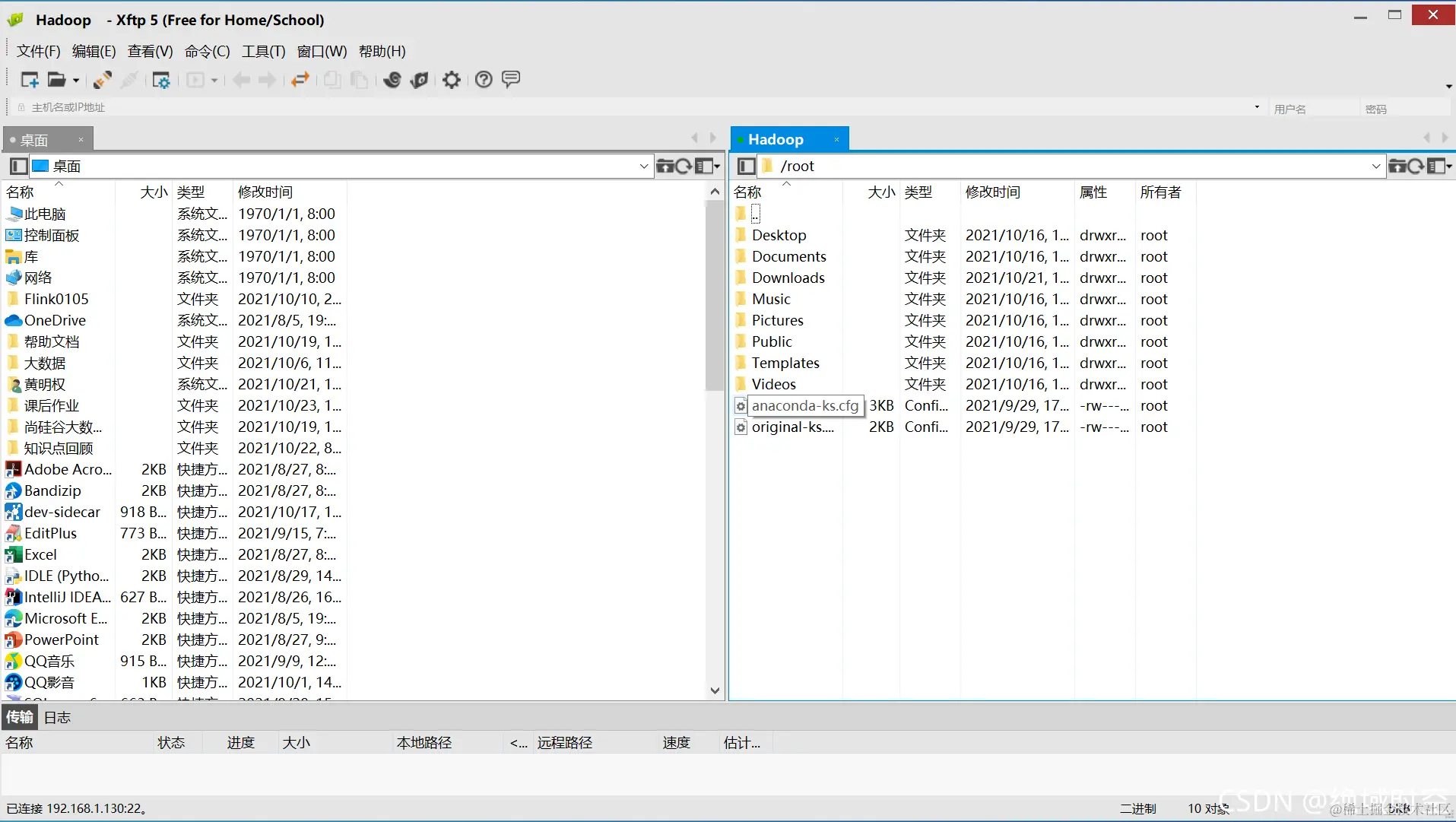Select the 传输 transfer tab
The width and height of the screenshot is (1456, 822).
pyautogui.click(x=20, y=717)
